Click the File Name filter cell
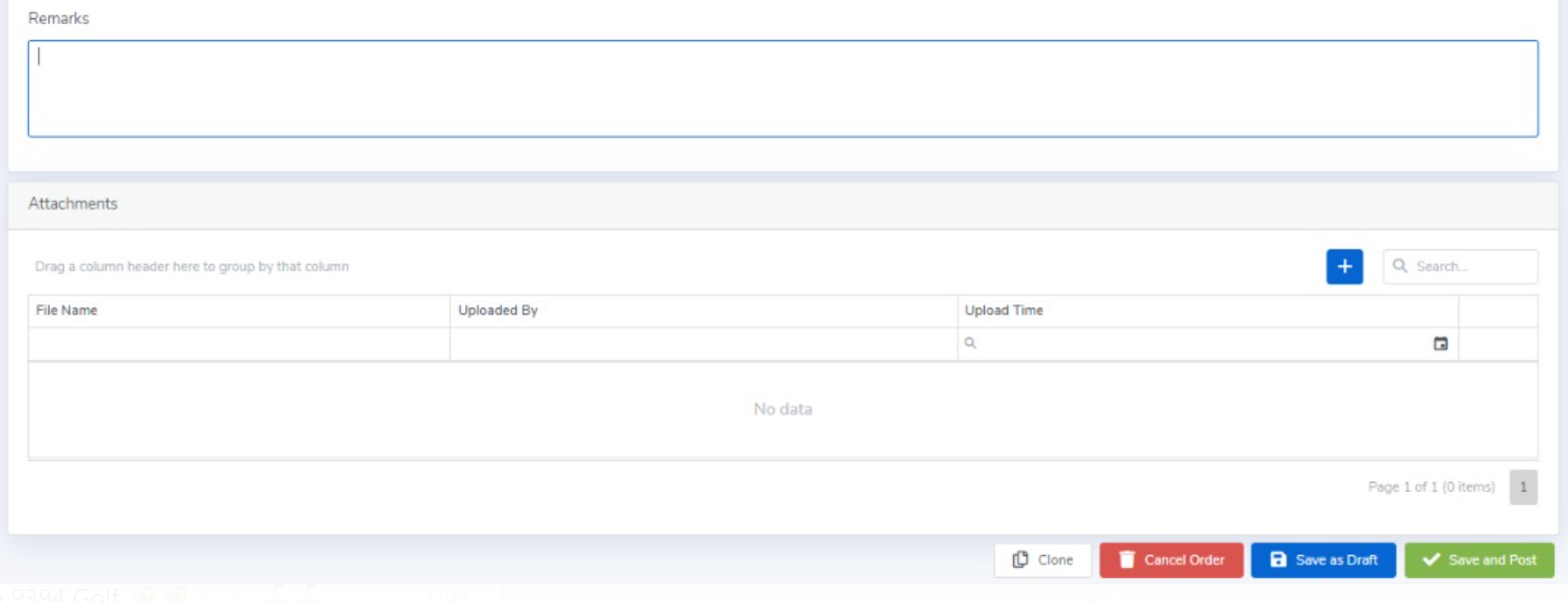Image resolution: width=1568 pixels, height=602 pixels. pyautogui.click(x=238, y=344)
